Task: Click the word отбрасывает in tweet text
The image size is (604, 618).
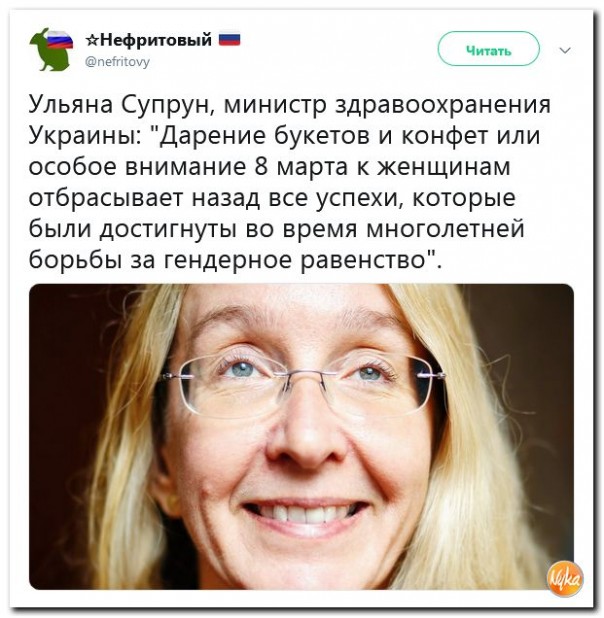Action: [105, 198]
